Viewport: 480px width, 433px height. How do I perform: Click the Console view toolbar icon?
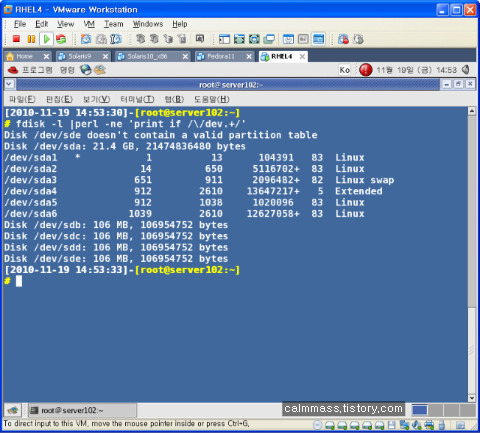(x=318, y=39)
